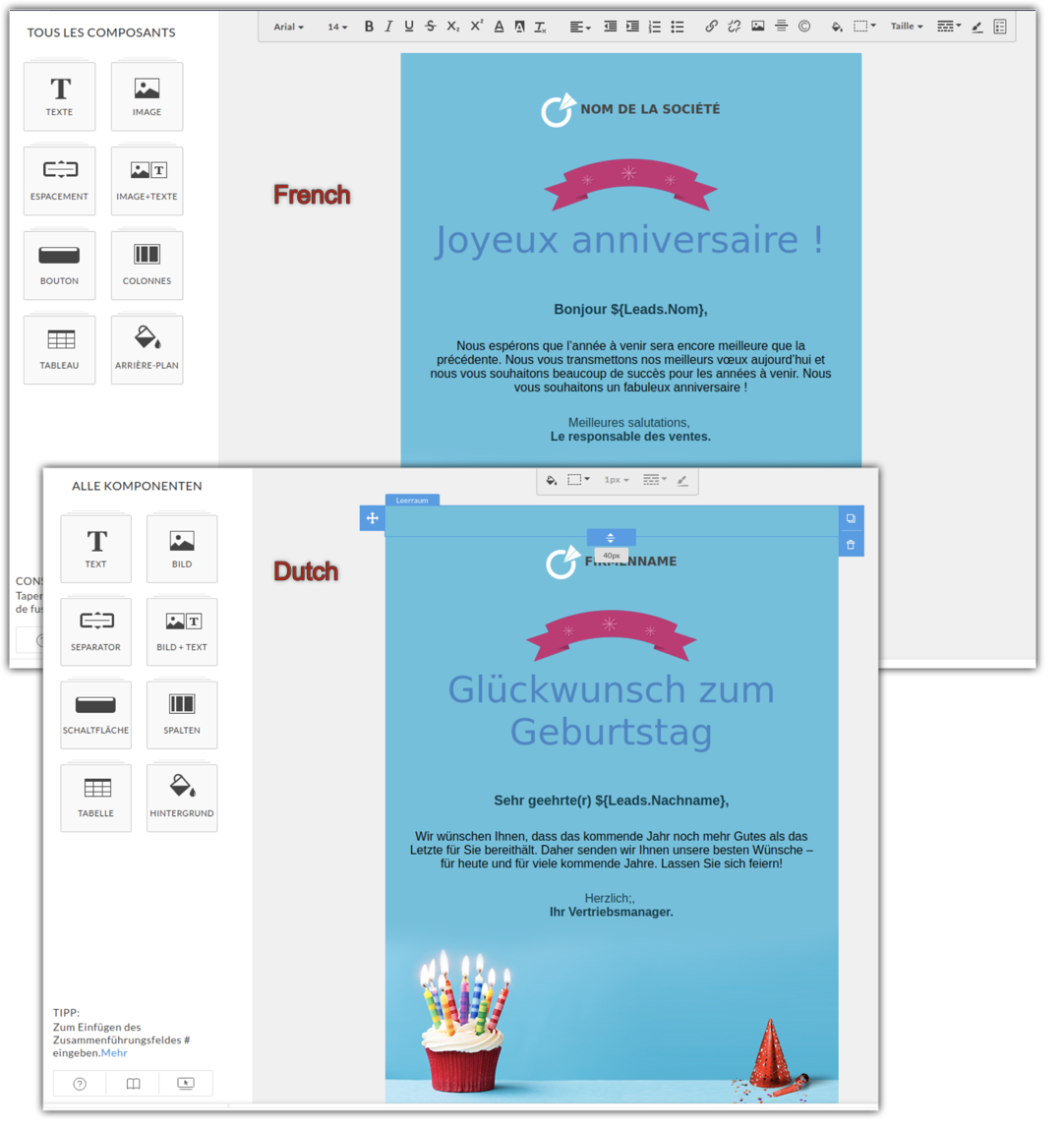
Task: Click the paint bucket icon in German window toolbar
Action: click(552, 480)
